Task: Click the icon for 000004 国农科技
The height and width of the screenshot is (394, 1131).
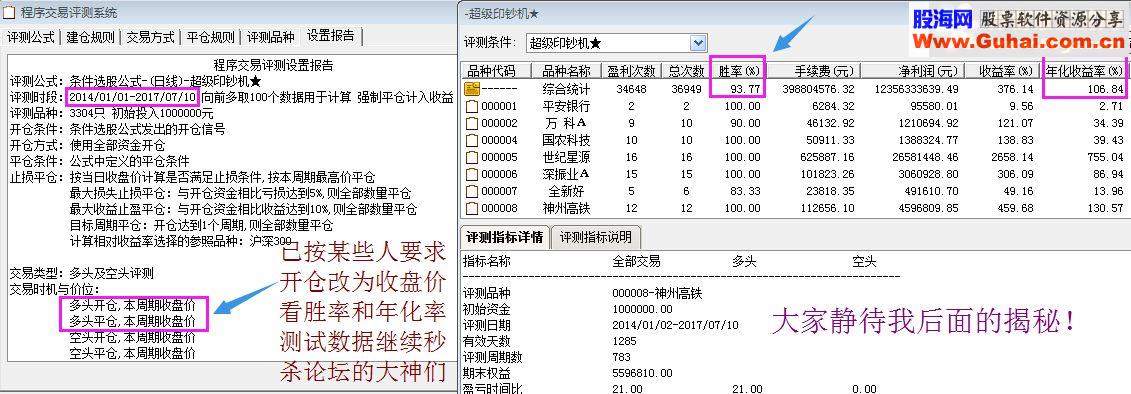Action: [472, 140]
